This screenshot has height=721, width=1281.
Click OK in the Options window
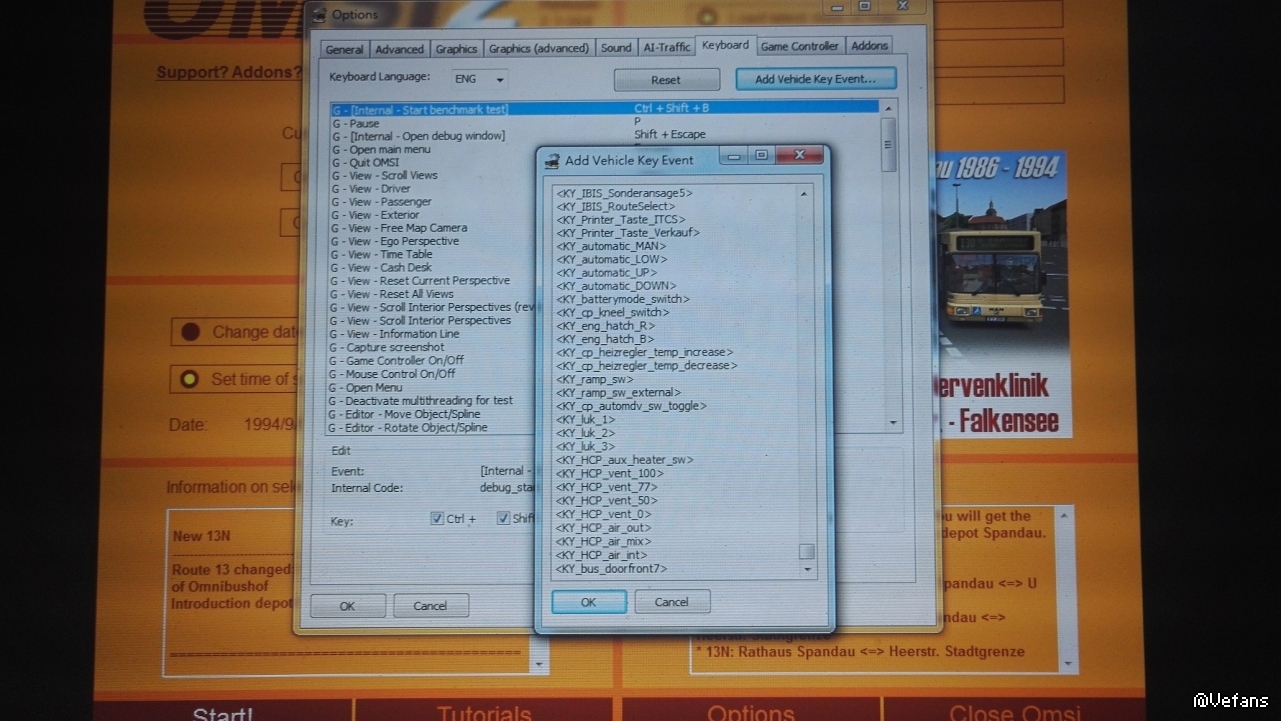347,606
